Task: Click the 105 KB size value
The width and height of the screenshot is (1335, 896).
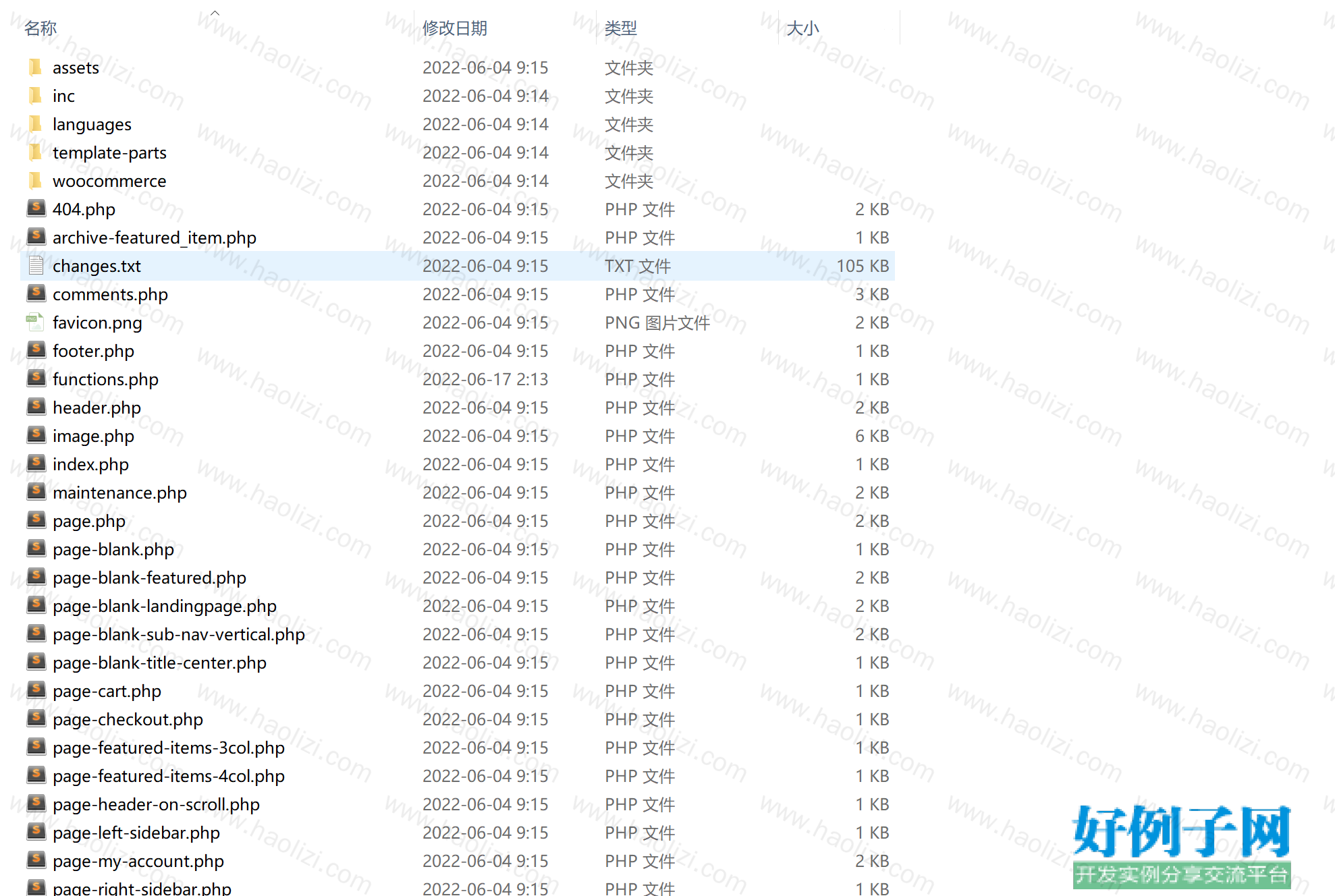Action: [x=863, y=266]
